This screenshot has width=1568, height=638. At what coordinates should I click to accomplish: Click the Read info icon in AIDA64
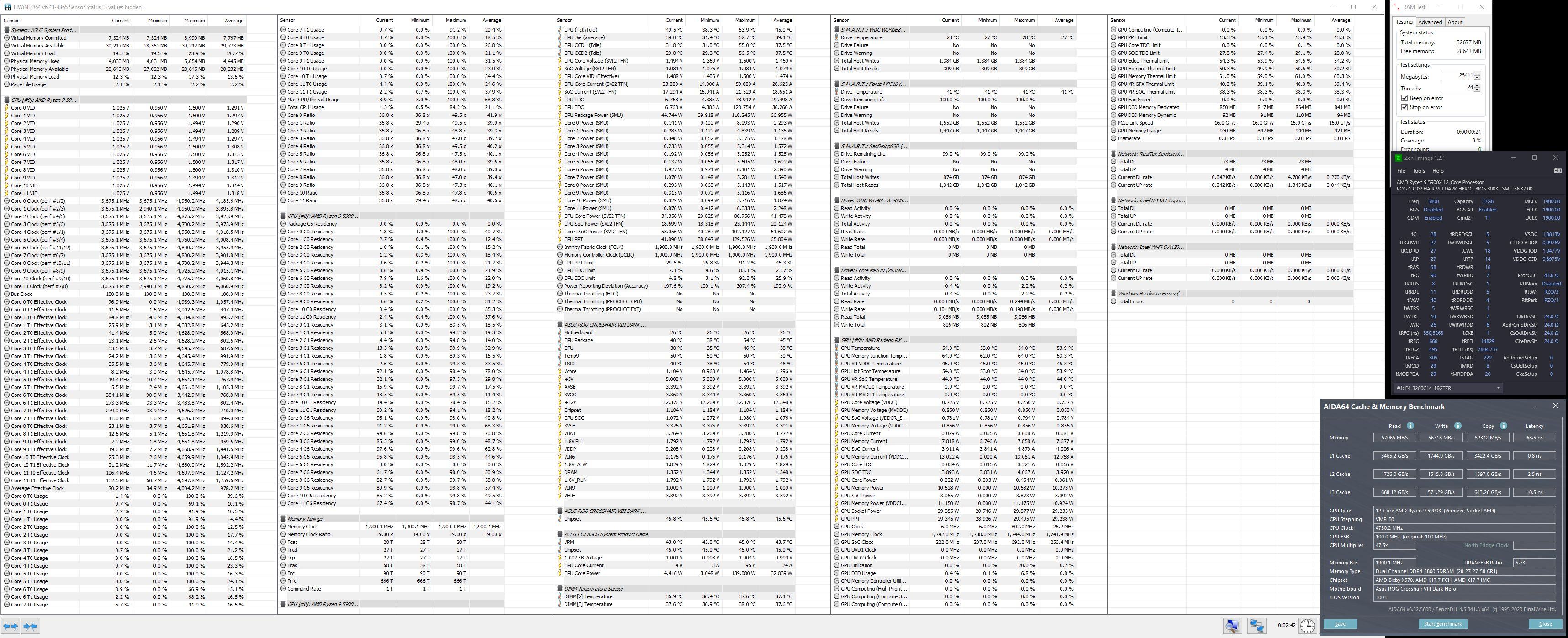(x=1410, y=426)
